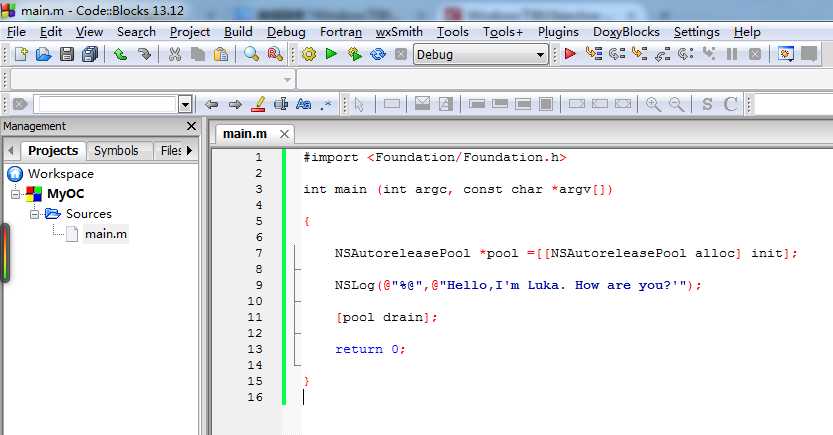This screenshot has height=435, width=833.
Task: Step into debug icon
Action: point(640,54)
